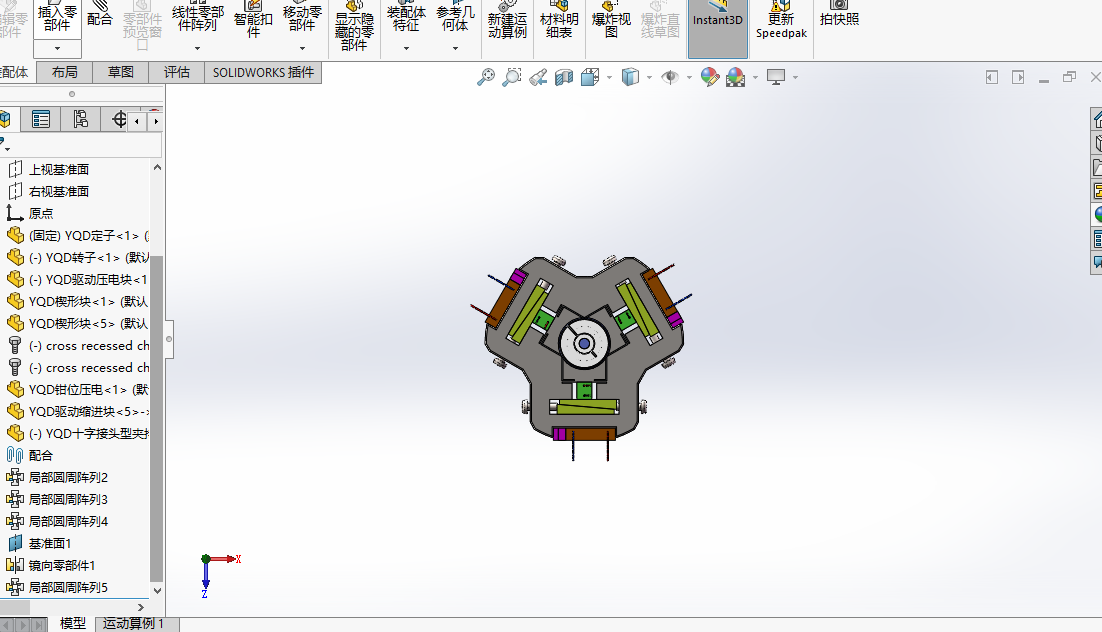Viewport: 1102px width, 632px height.
Task: Open Display Style dropdown arrow
Action: [x=649, y=77]
